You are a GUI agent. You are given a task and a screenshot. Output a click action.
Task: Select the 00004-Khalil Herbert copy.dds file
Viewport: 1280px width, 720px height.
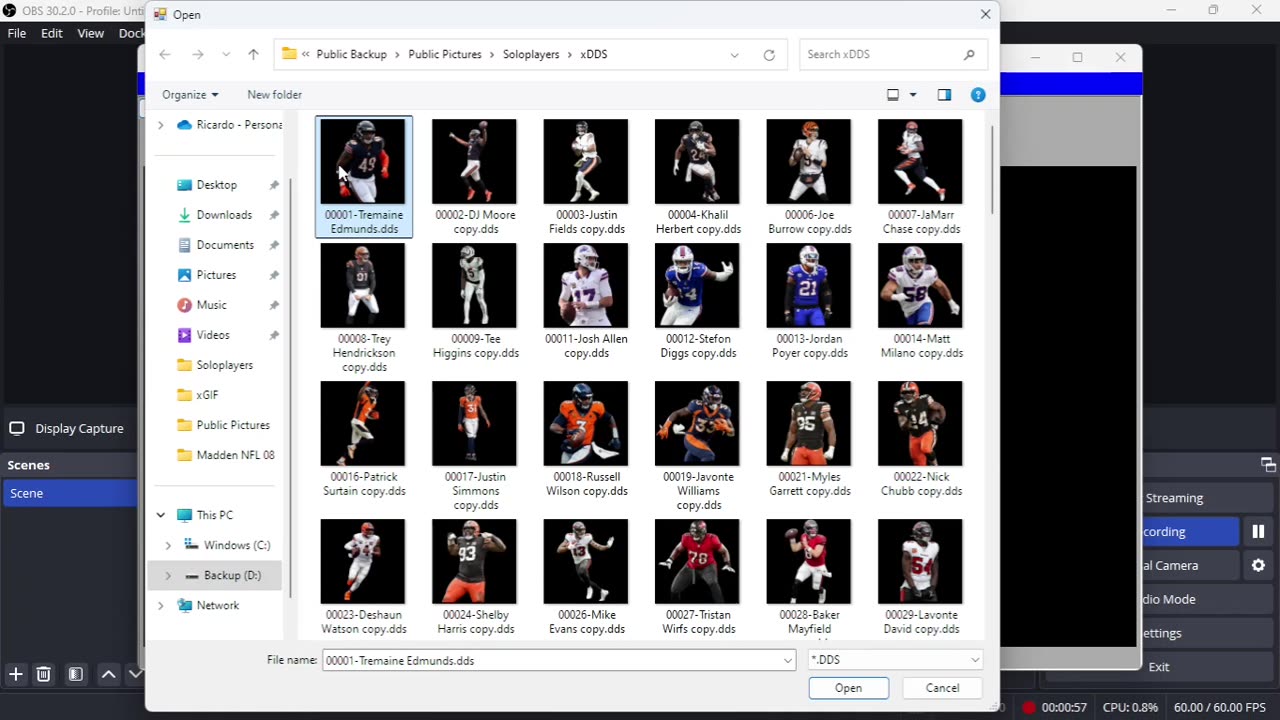(697, 177)
